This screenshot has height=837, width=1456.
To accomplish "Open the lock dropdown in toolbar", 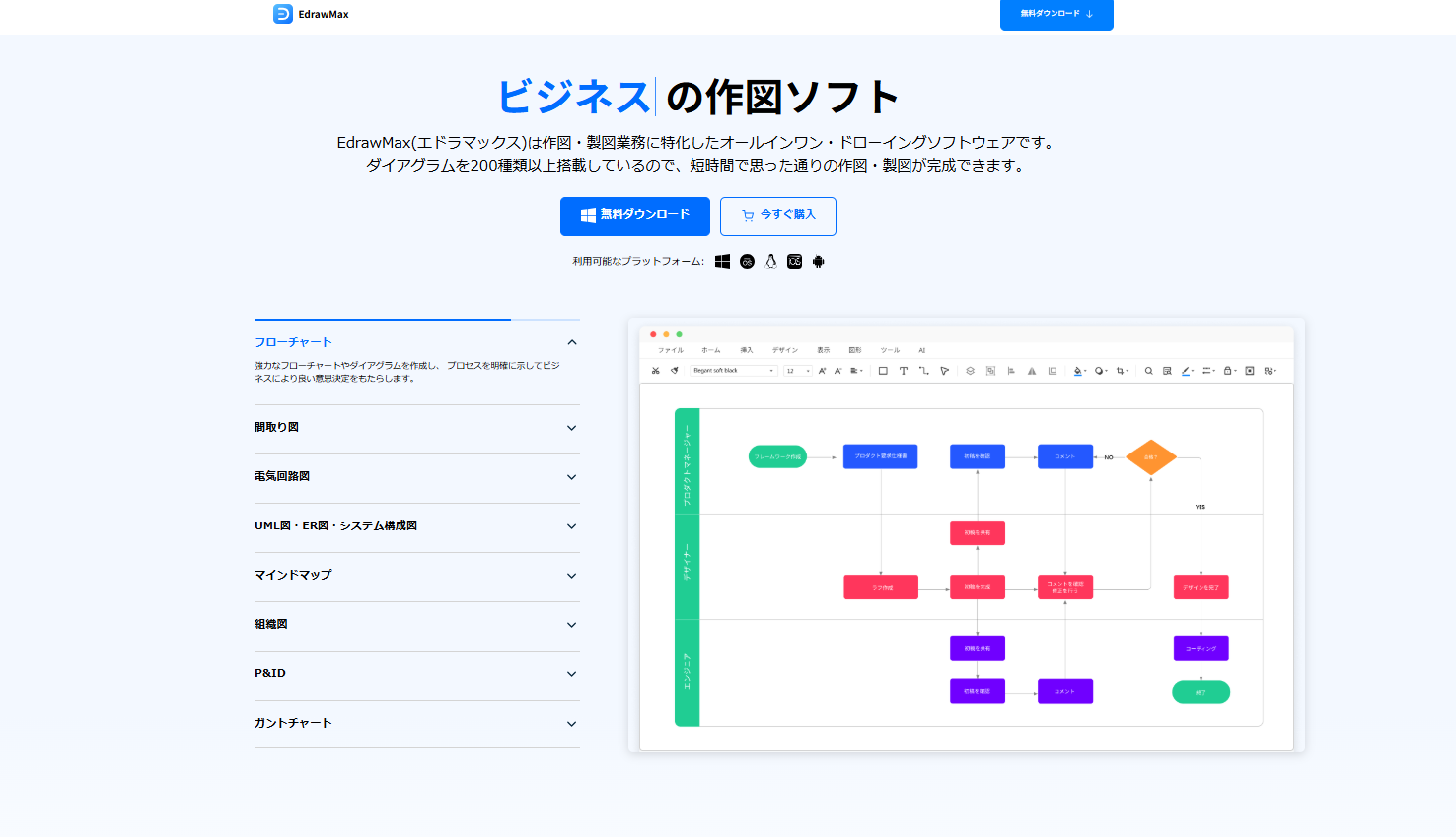I will tap(1229, 371).
